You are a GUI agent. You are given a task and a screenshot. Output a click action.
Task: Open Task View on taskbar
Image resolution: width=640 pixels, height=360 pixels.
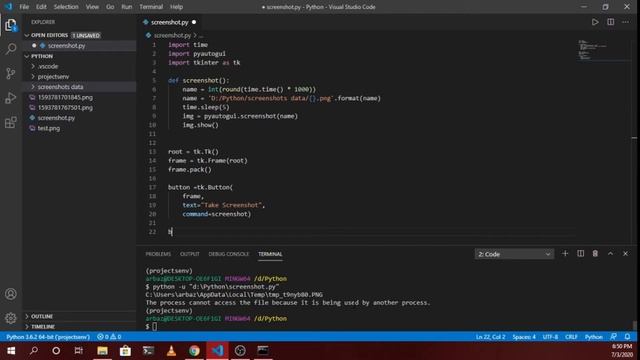78,351
